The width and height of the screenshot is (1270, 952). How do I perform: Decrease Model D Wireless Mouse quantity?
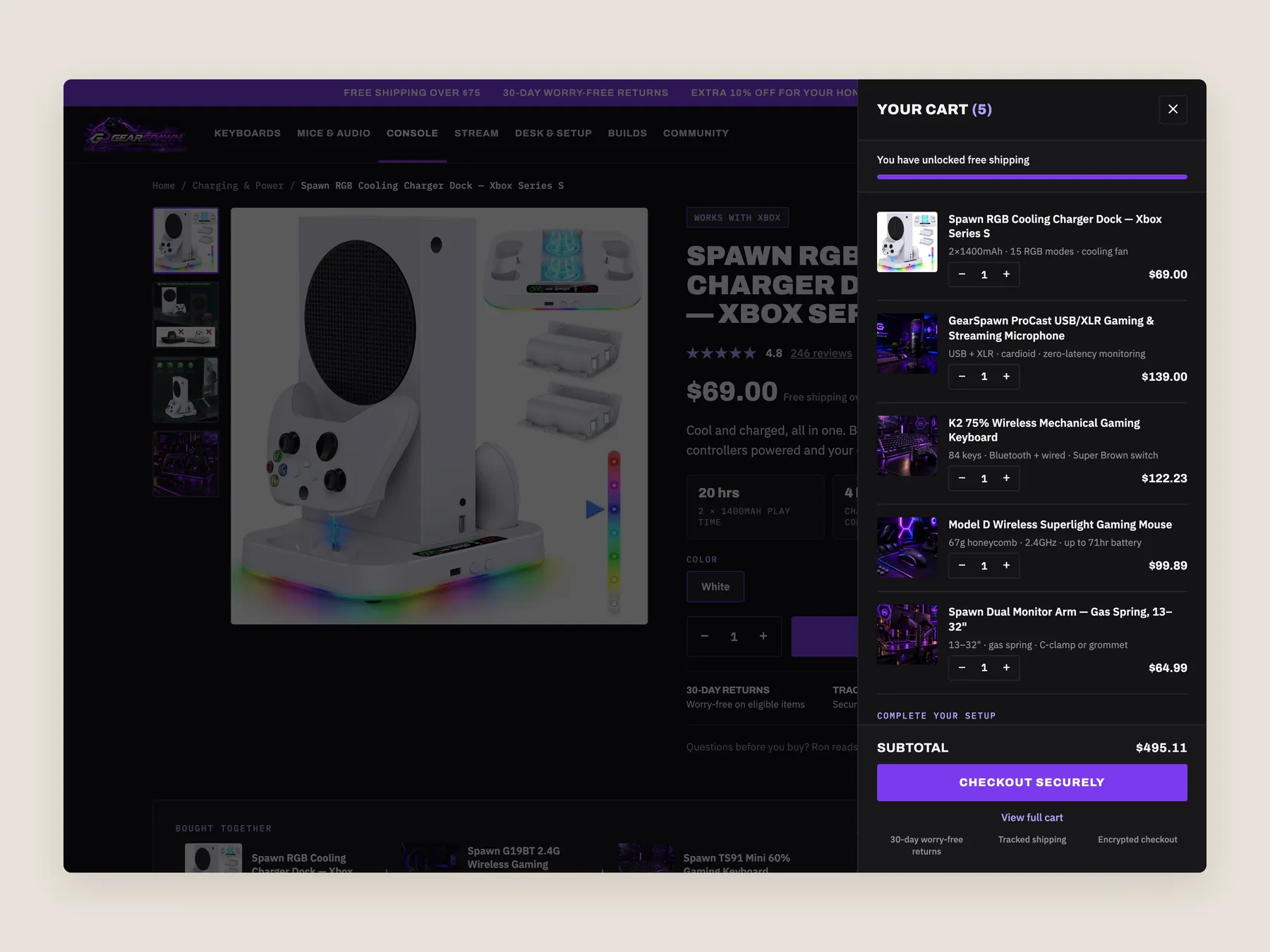(962, 566)
